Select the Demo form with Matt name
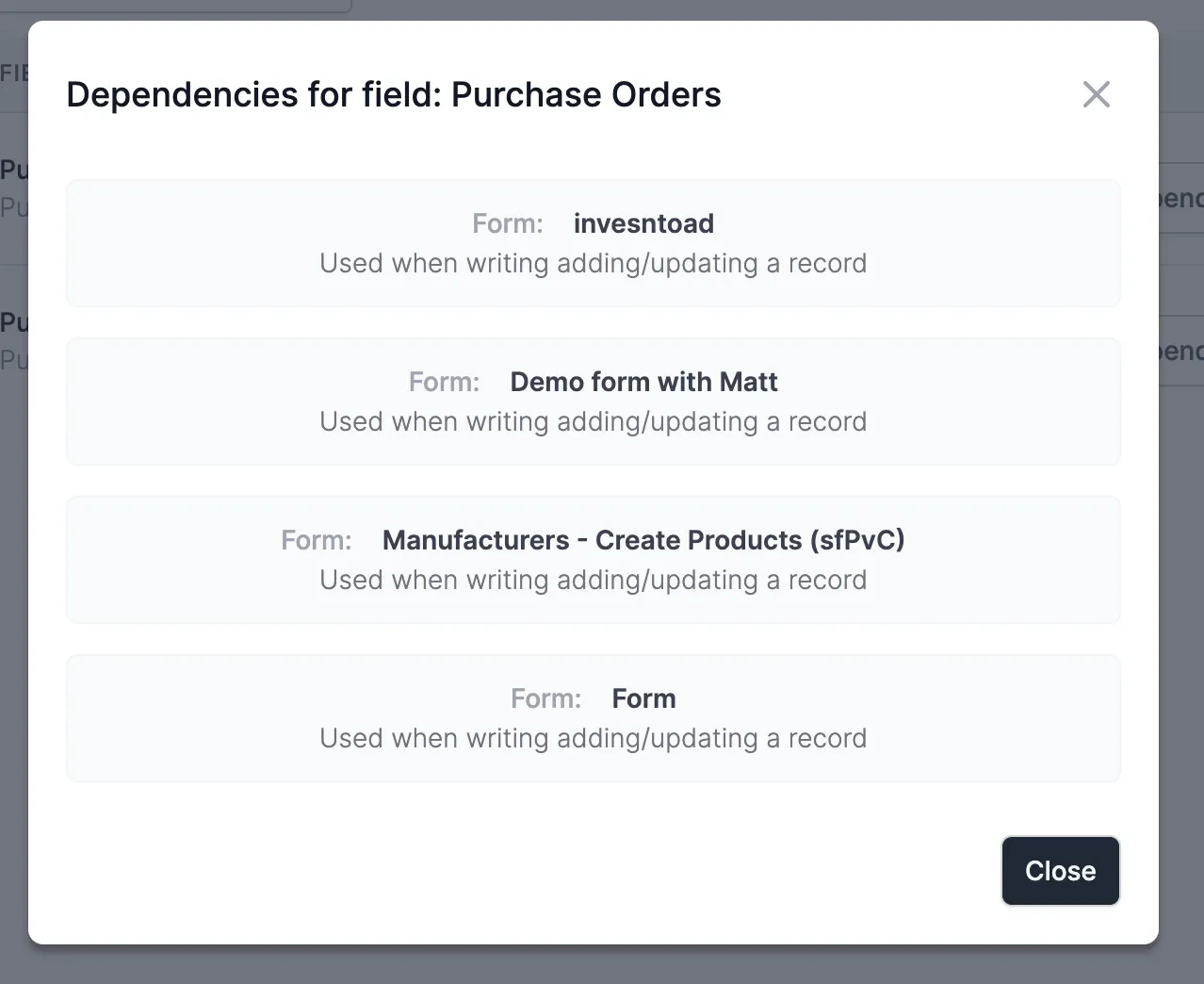 (x=643, y=382)
